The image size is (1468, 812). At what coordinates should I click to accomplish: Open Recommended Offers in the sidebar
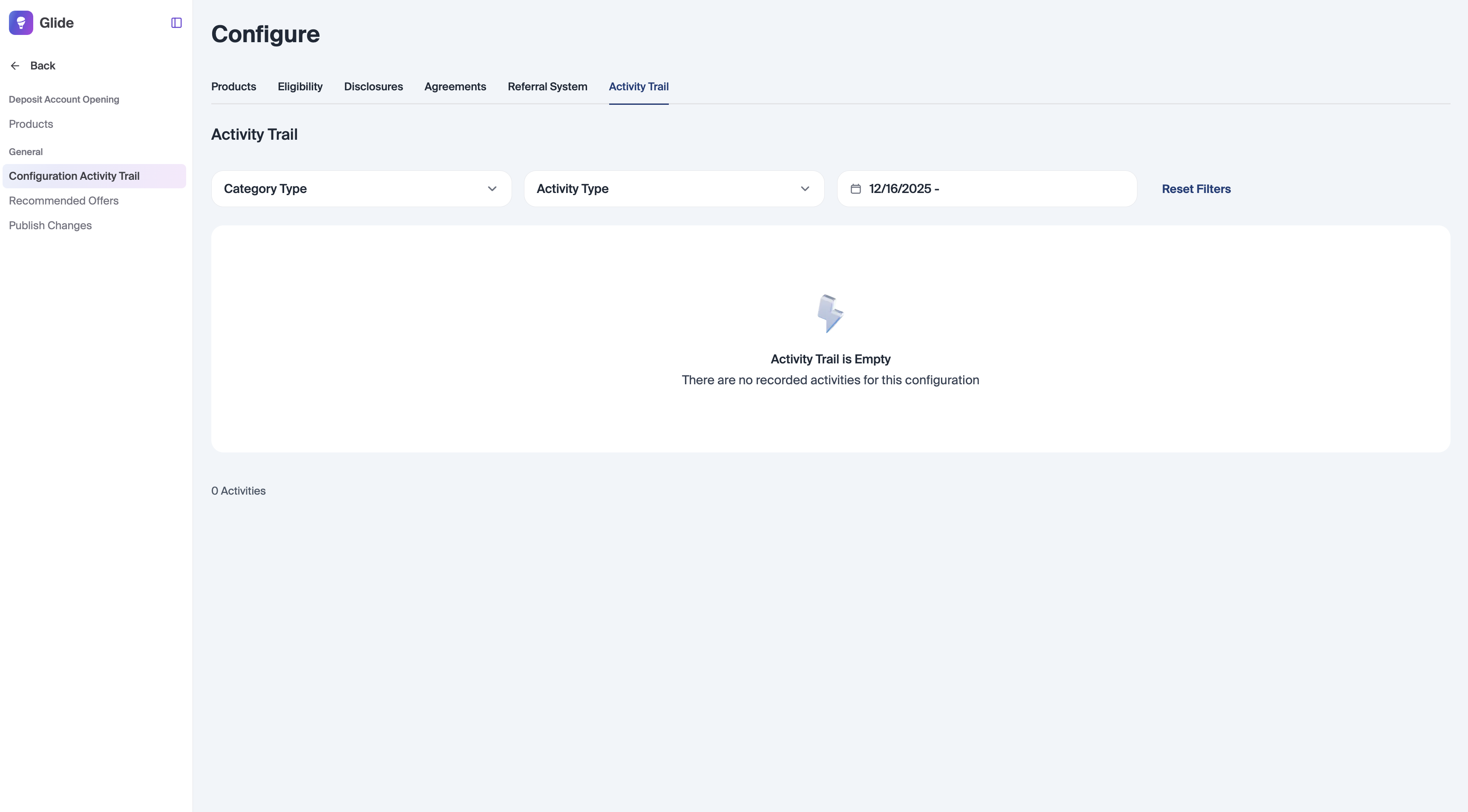click(64, 201)
